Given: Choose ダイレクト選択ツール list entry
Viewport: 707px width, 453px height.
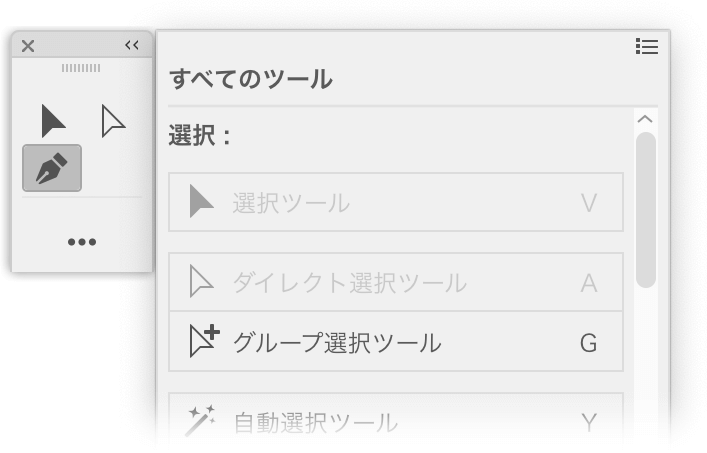Looking at the screenshot, I should click(x=396, y=282).
